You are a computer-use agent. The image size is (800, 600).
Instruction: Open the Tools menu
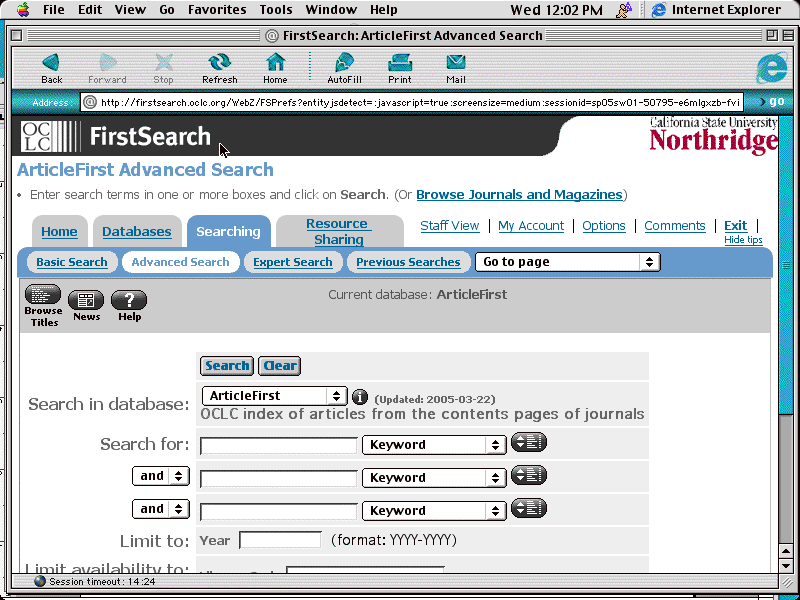pos(276,10)
